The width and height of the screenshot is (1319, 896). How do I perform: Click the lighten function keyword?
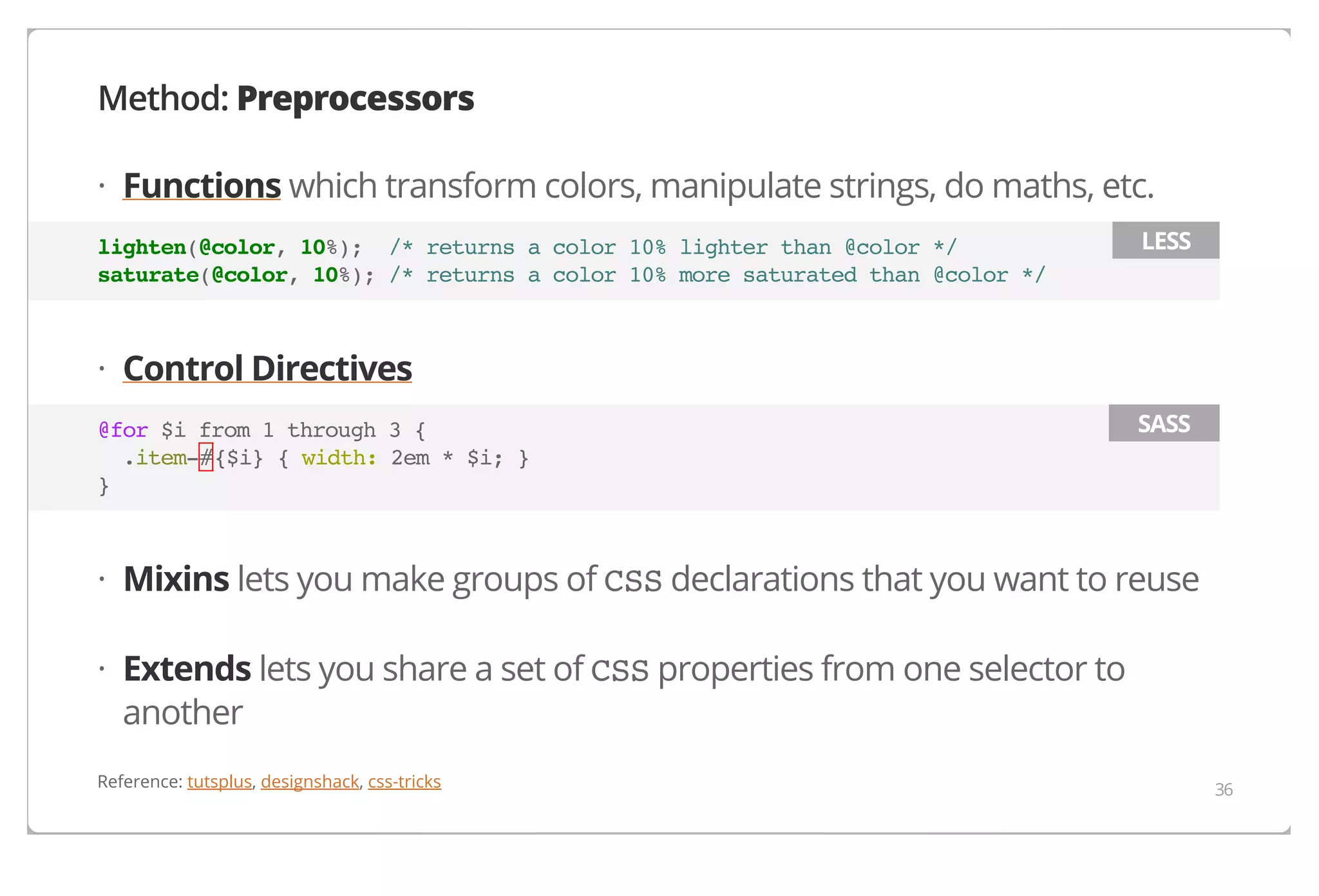click(x=142, y=247)
